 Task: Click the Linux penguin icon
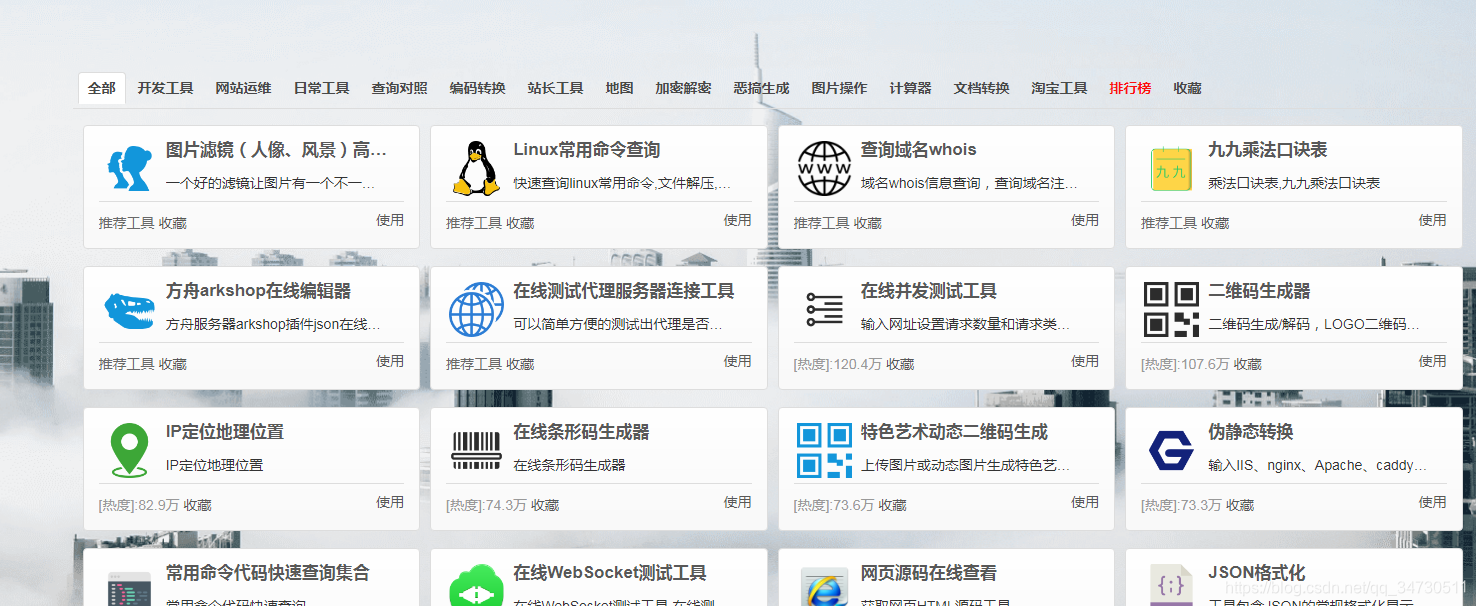point(476,168)
